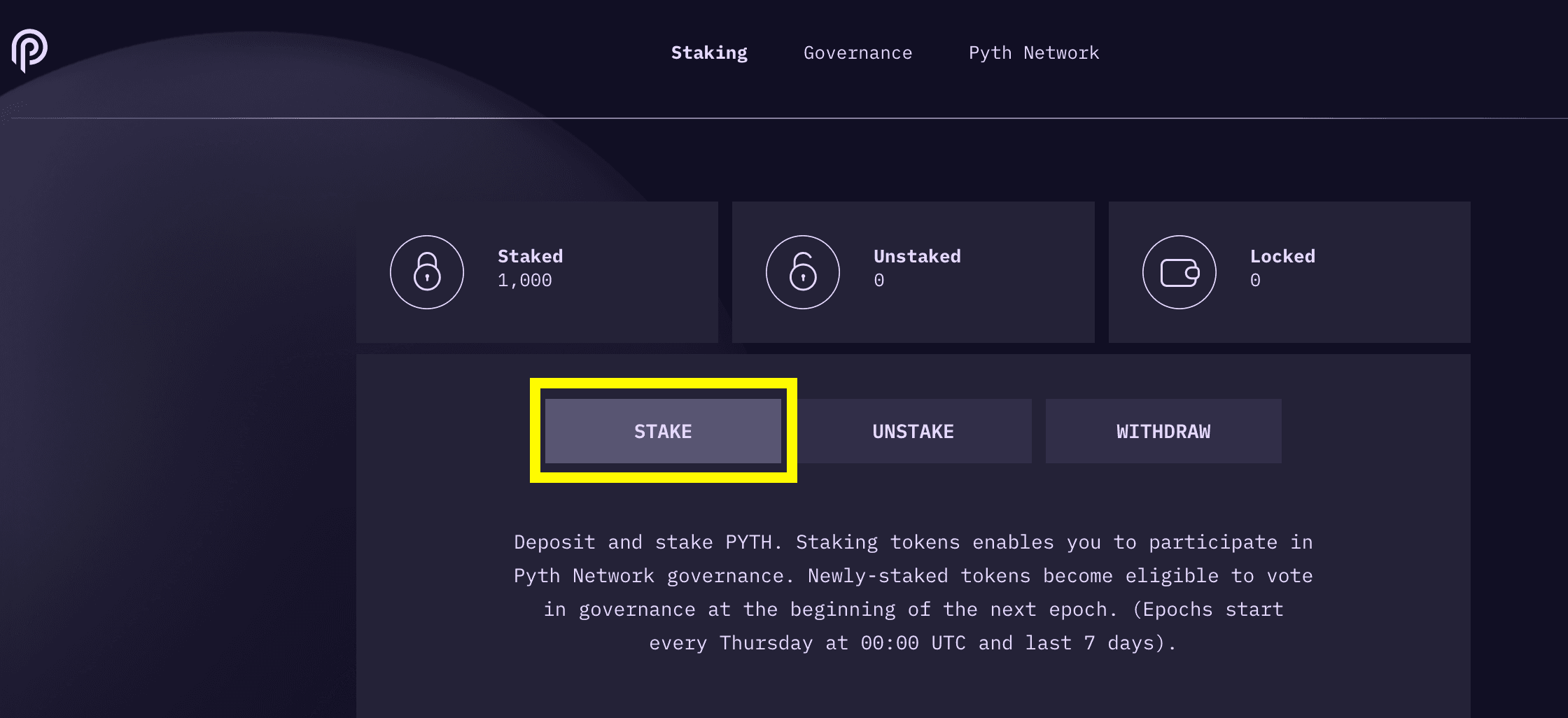
Task: Click the 'every Thursday at 00:00 UTC' text
Action: tap(808, 643)
